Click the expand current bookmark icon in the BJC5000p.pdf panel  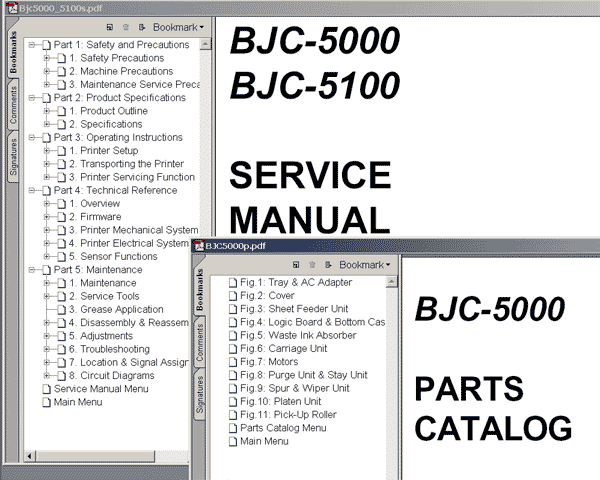coord(328,264)
